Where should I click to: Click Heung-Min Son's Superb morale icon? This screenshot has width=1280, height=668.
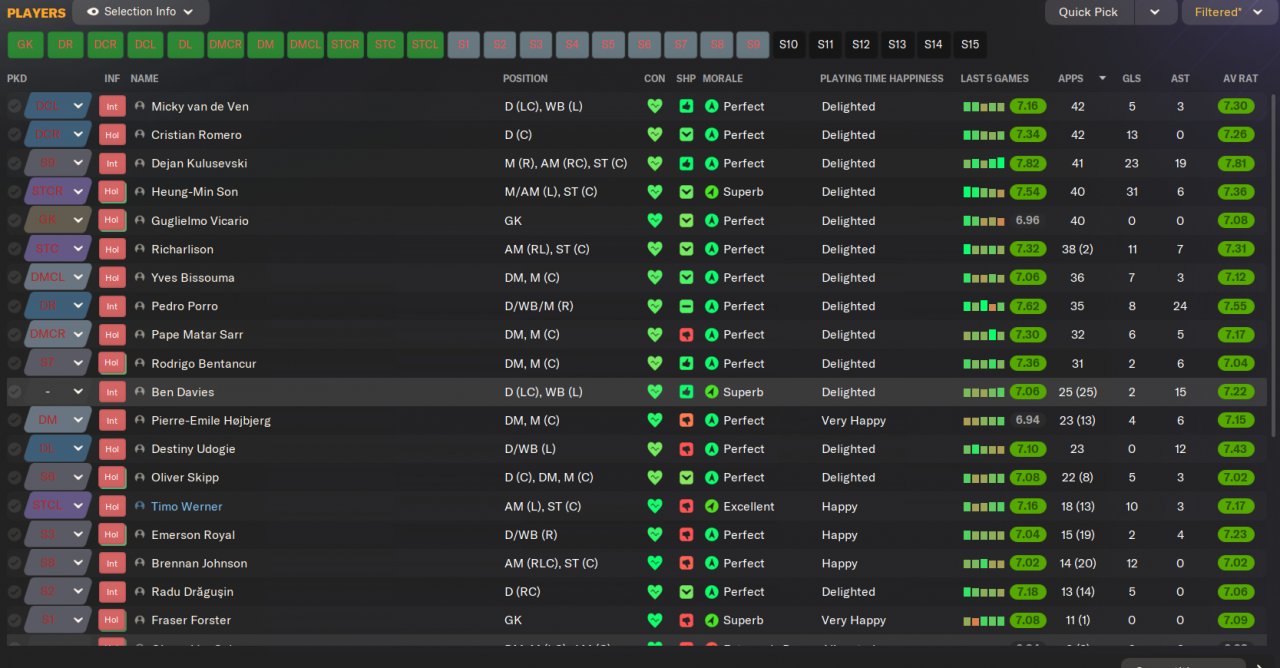[712, 192]
